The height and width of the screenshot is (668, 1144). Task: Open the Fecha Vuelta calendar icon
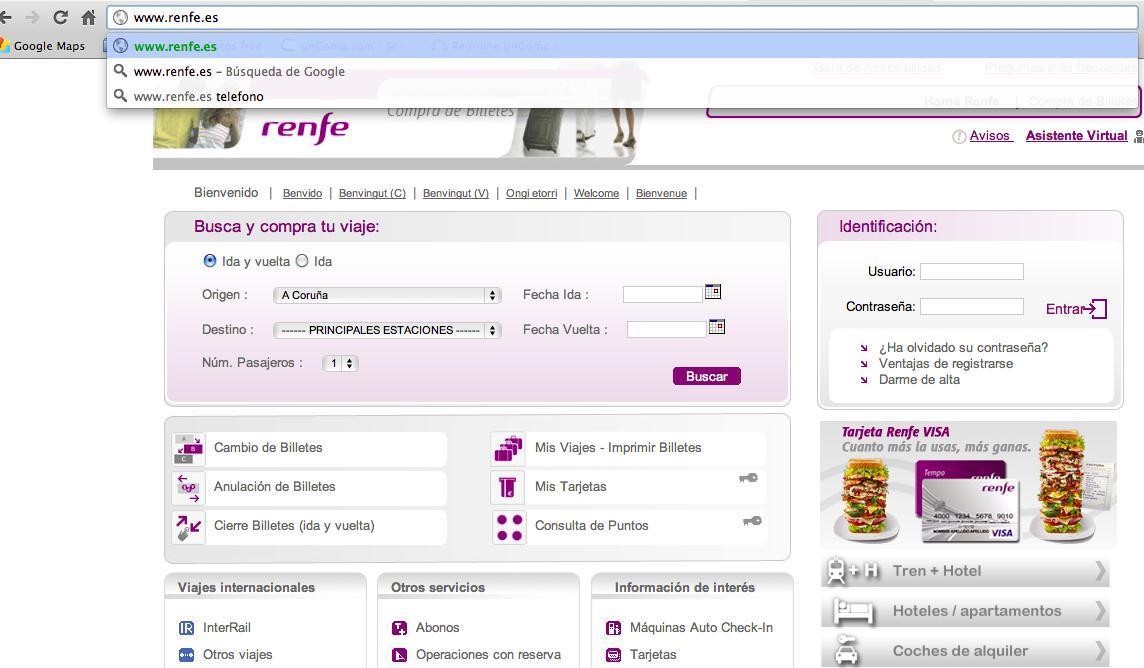[x=716, y=327]
